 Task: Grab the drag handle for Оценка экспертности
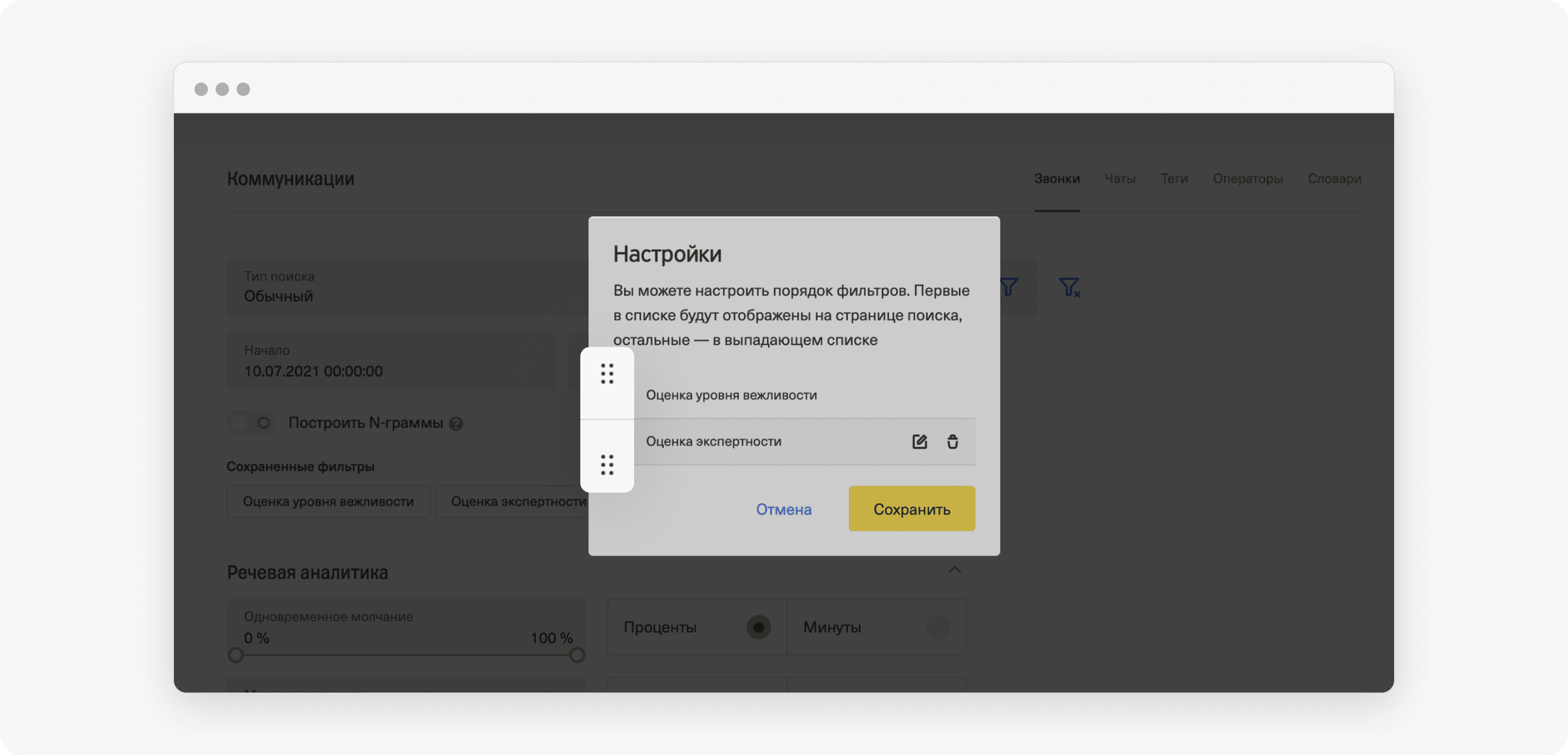pos(607,465)
